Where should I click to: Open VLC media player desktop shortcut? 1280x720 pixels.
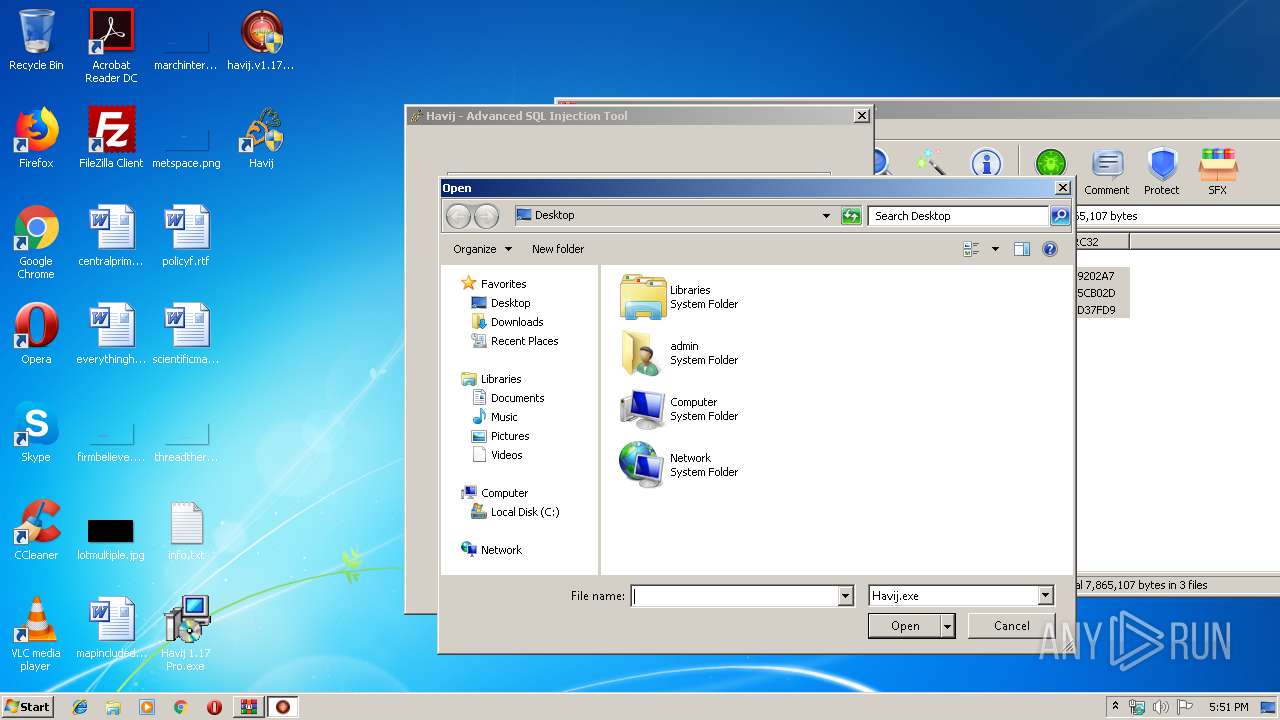pyautogui.click(x=36, y=634)
